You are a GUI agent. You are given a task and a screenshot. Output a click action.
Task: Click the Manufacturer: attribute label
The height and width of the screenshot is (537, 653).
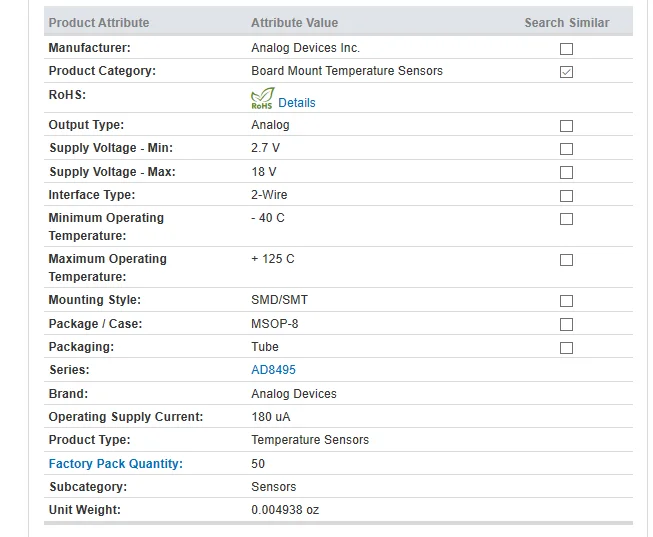(x=90, y=48)
